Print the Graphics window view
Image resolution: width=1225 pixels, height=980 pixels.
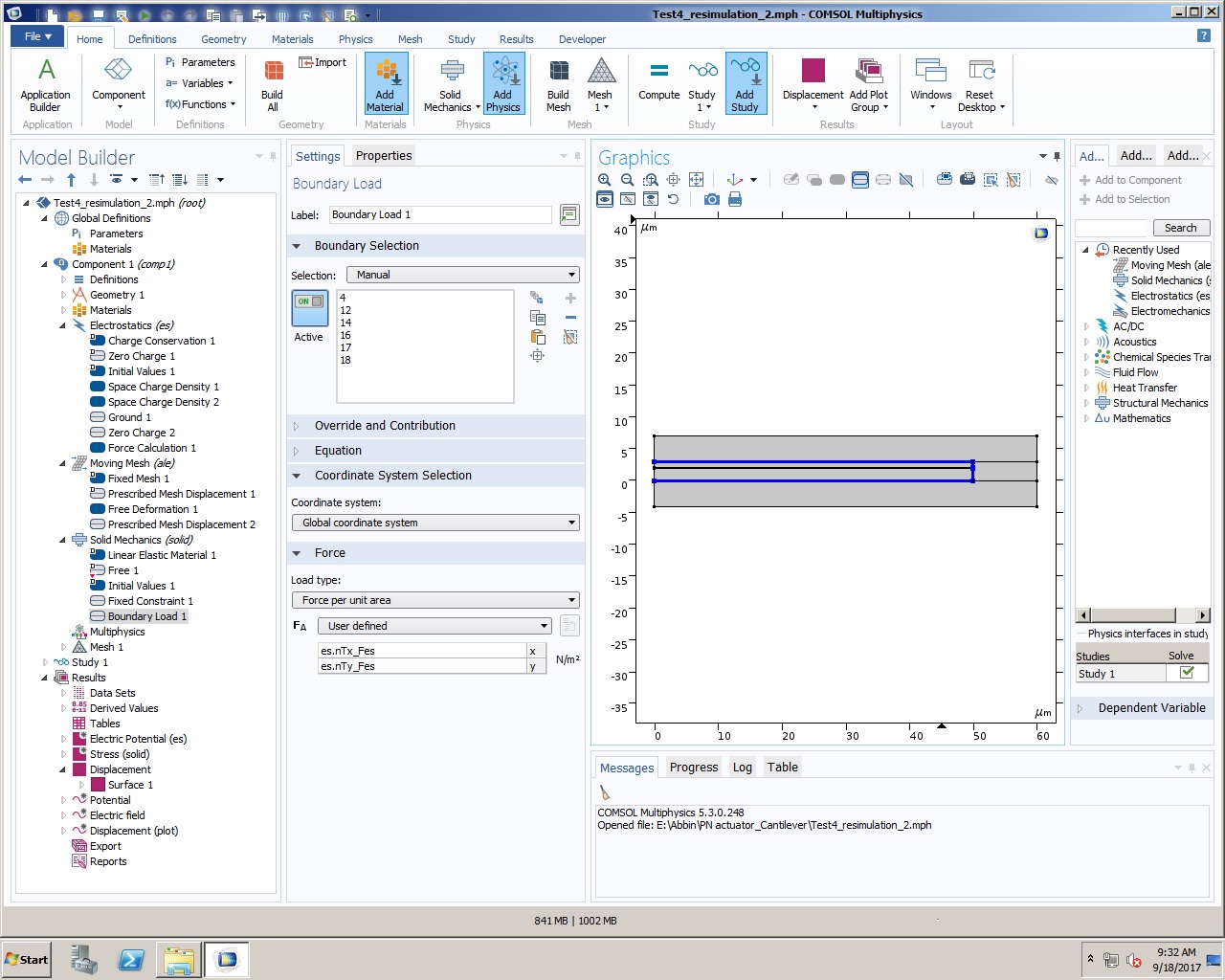[735, 199]
